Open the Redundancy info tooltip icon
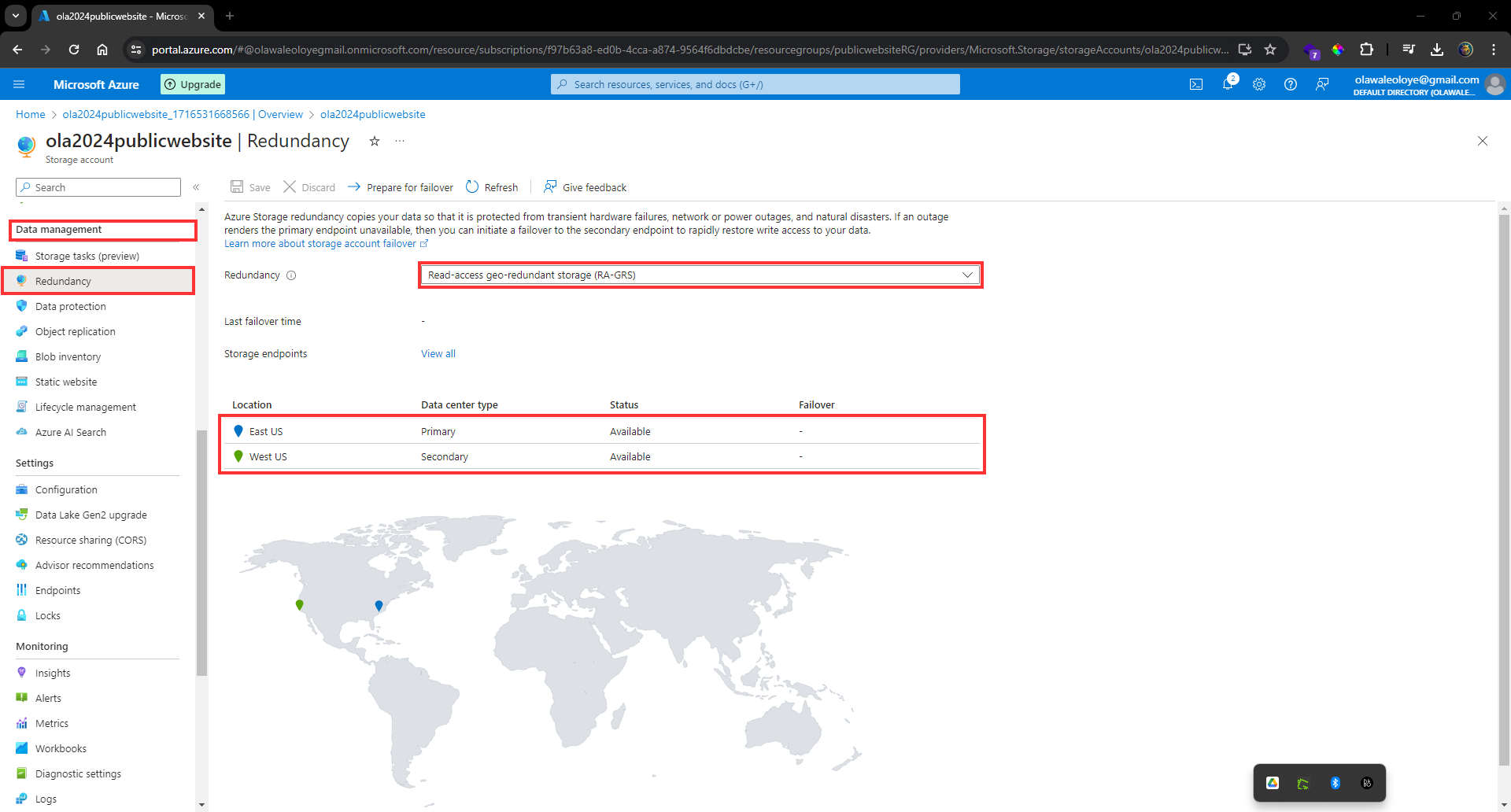 click(x=292, y=275)
